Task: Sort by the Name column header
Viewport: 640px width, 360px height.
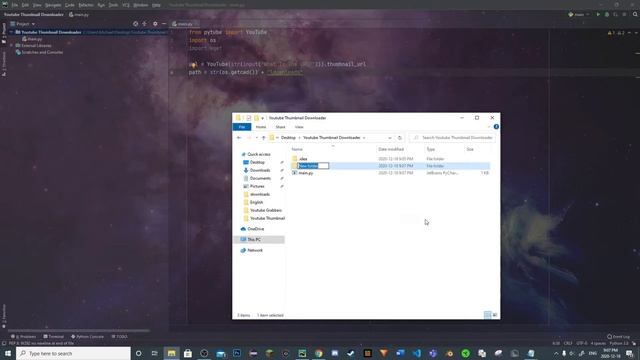Action: coord(297,149)
